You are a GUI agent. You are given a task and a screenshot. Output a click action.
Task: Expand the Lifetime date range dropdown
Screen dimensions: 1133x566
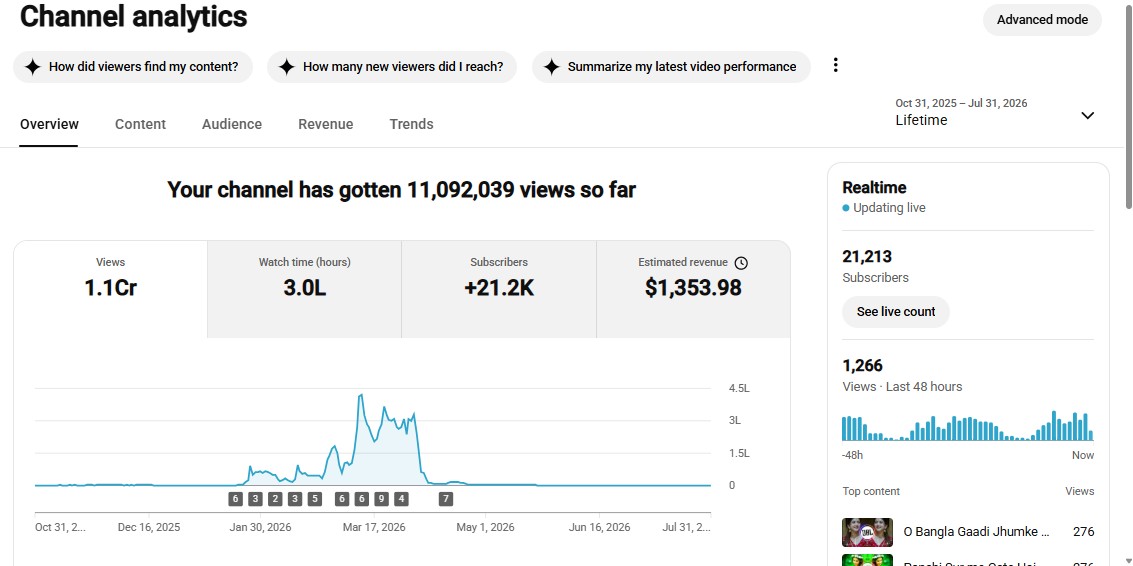click(x=995, y=113)
